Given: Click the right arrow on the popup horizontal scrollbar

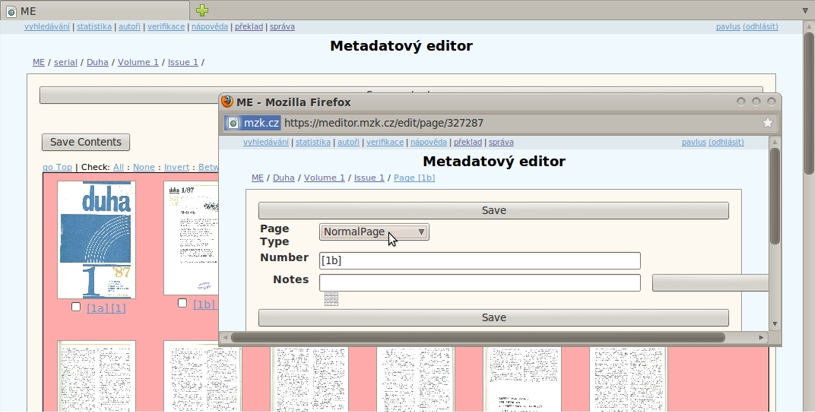Looking at the screenshot, I should (761, 338).
